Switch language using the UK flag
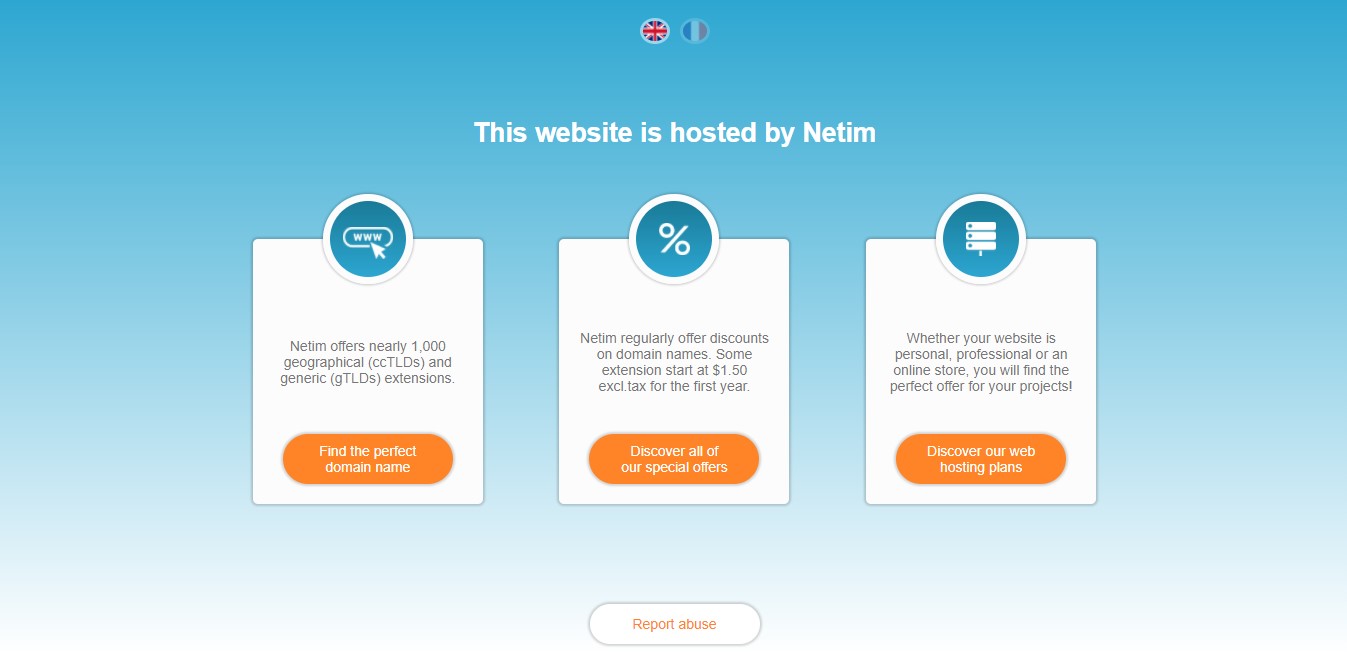 click(x=654, y=31)
